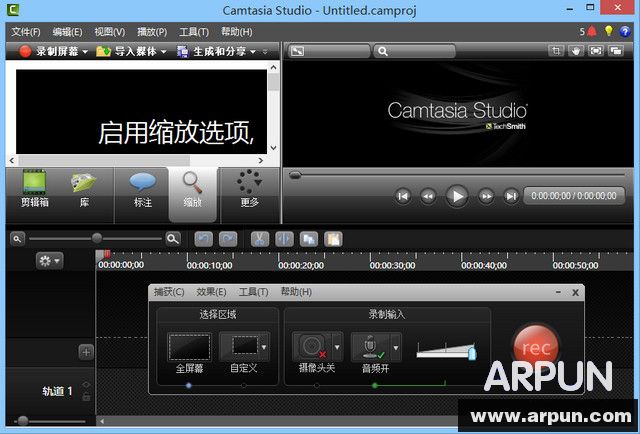Click the split clip icon

(x=284, y=239)
